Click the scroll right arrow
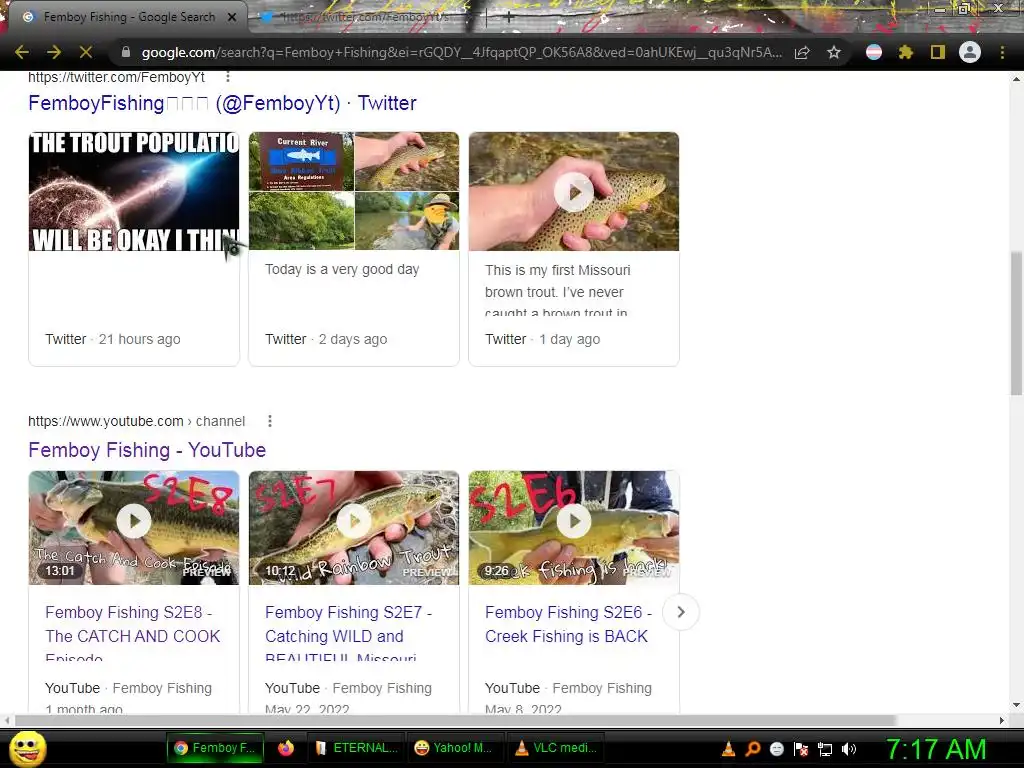This screenshot has height=768, width=1024. tap(1002, 720)
